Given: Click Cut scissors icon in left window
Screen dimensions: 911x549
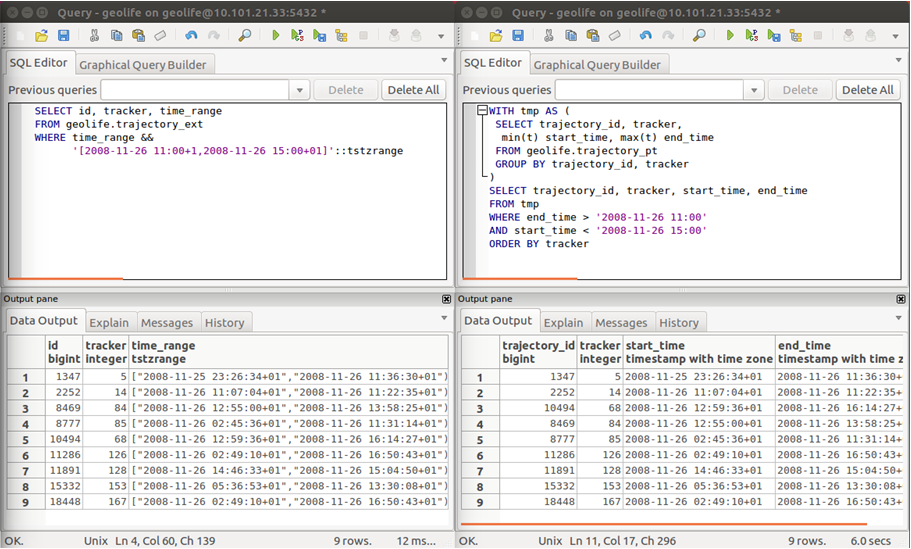Looking at the screenshot, I should click(94, 35).
